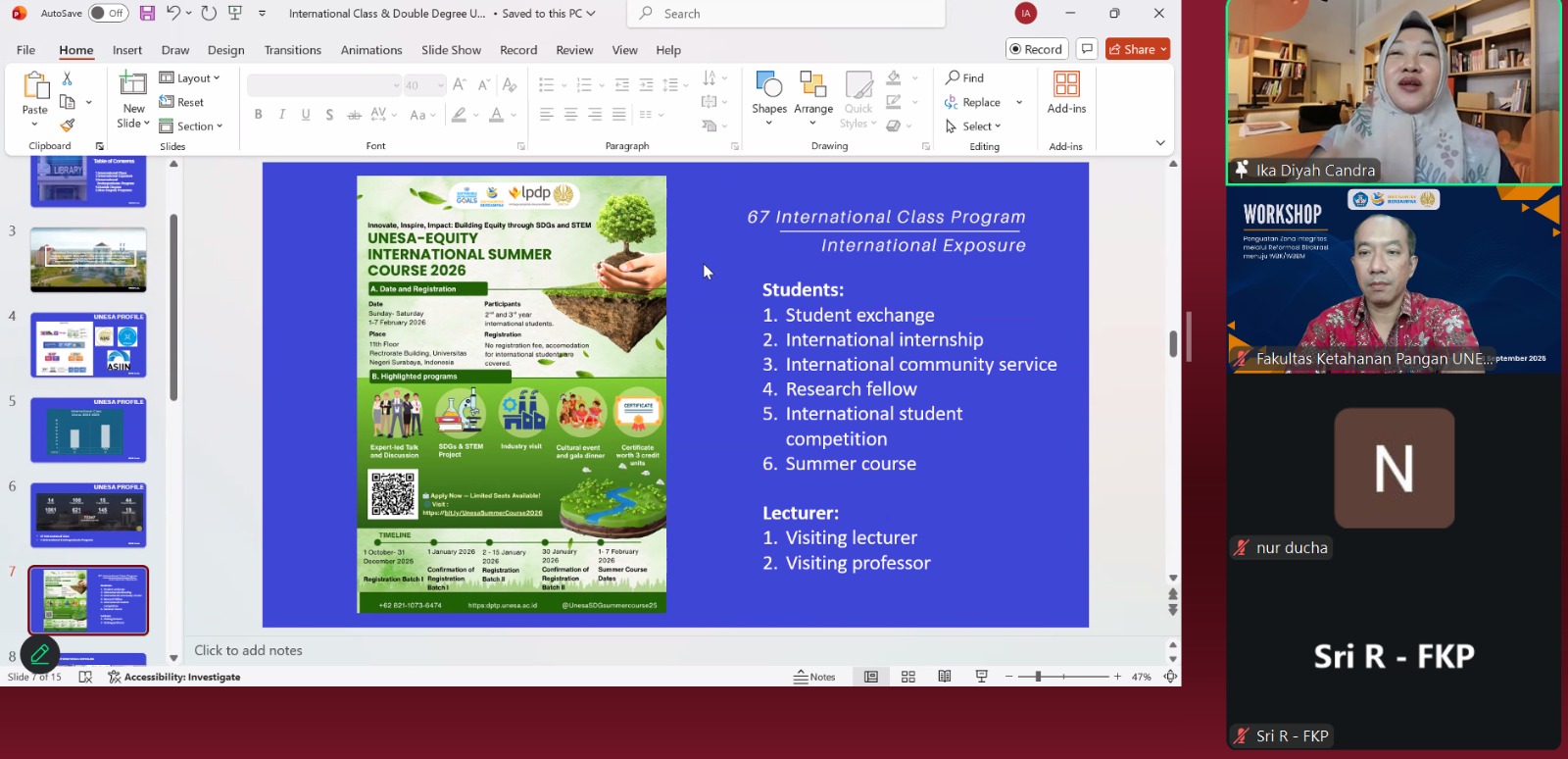
Task: Toggle the Notes pane button
Action: point(815,677)
